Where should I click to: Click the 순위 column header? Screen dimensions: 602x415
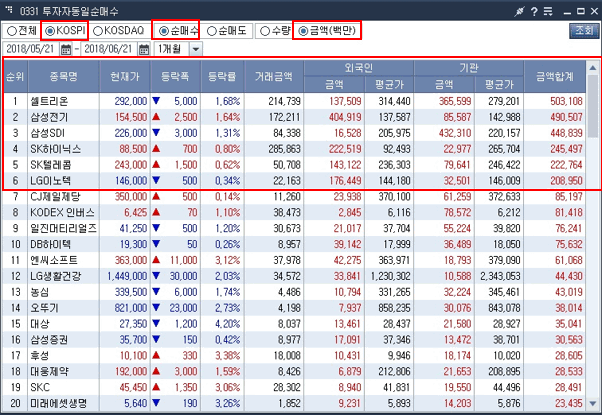[x=15, y=76]
